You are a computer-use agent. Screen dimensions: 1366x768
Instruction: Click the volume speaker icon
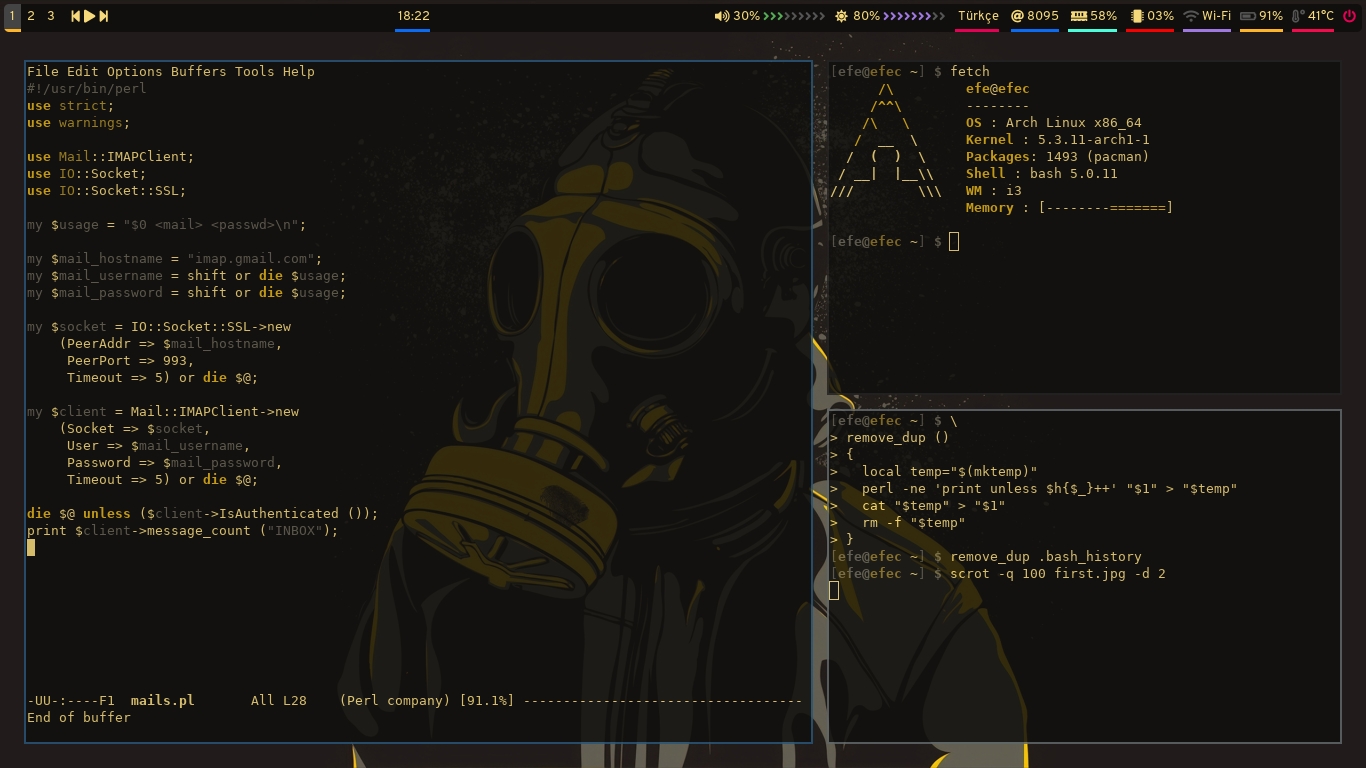point(721,16)
